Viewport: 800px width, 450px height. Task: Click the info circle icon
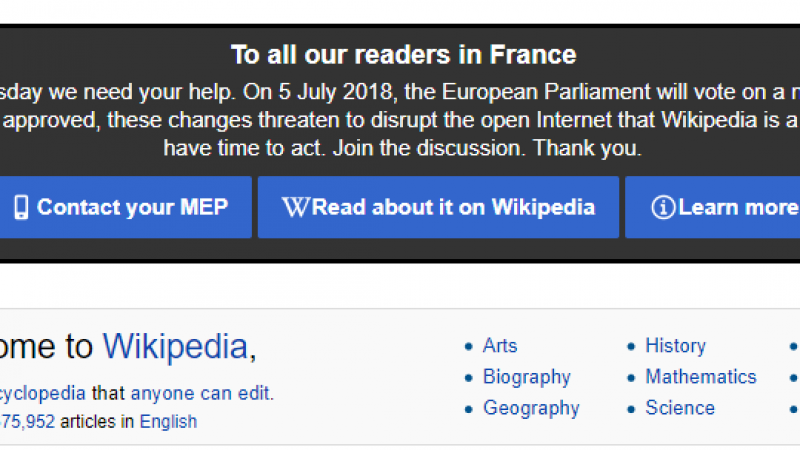[662, 207]
